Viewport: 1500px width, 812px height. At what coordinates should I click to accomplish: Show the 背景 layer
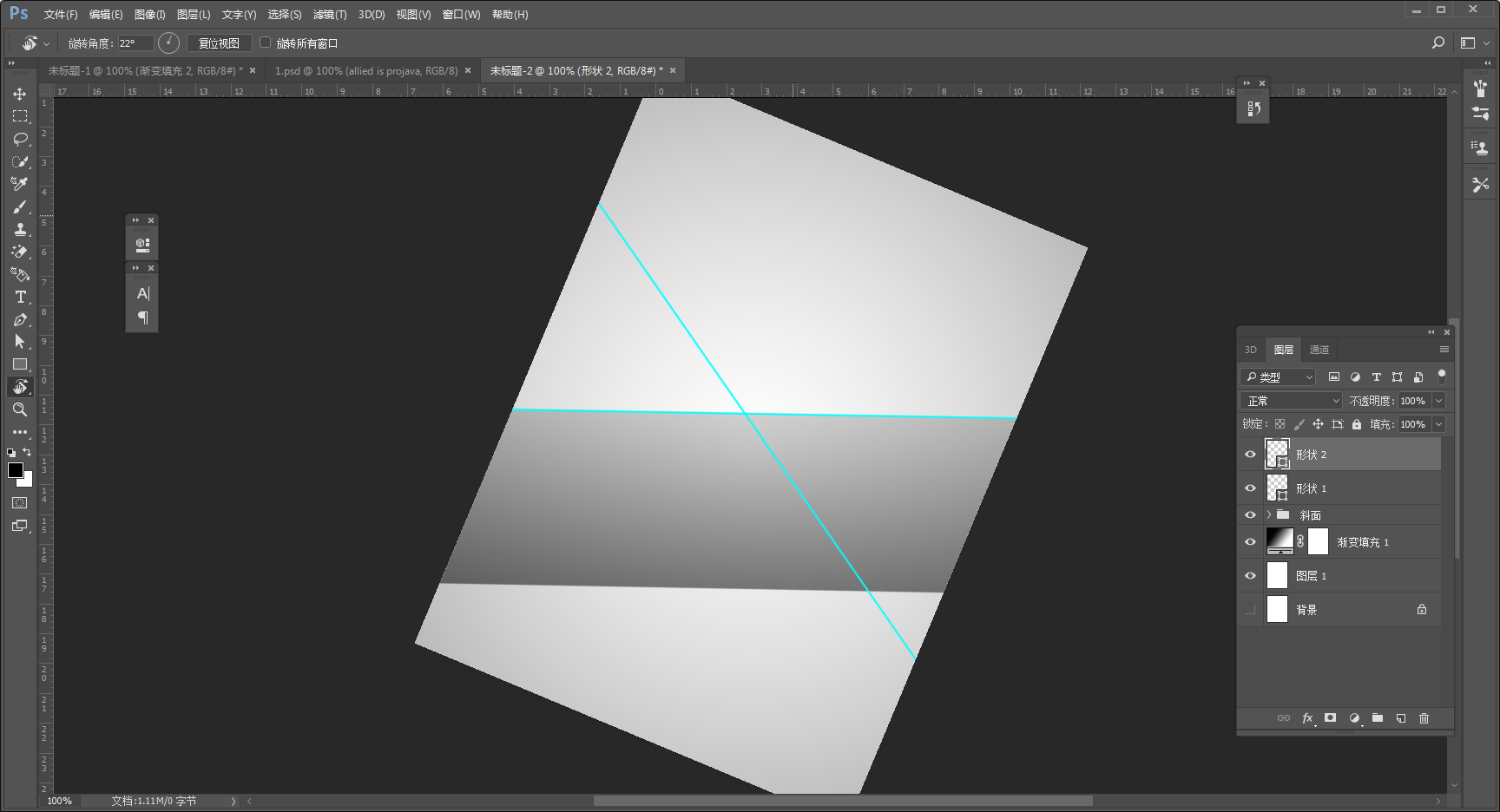coord(1250,610)
